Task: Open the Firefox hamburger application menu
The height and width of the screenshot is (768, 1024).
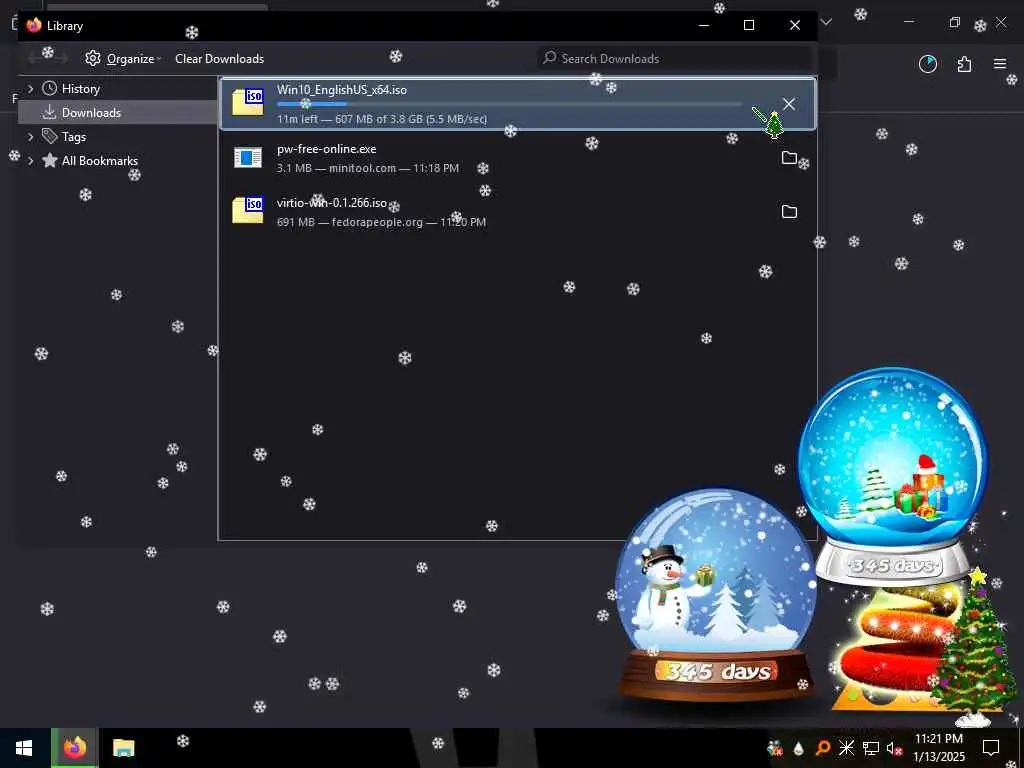Action: pyautogui.click(x=1000, y=64)
